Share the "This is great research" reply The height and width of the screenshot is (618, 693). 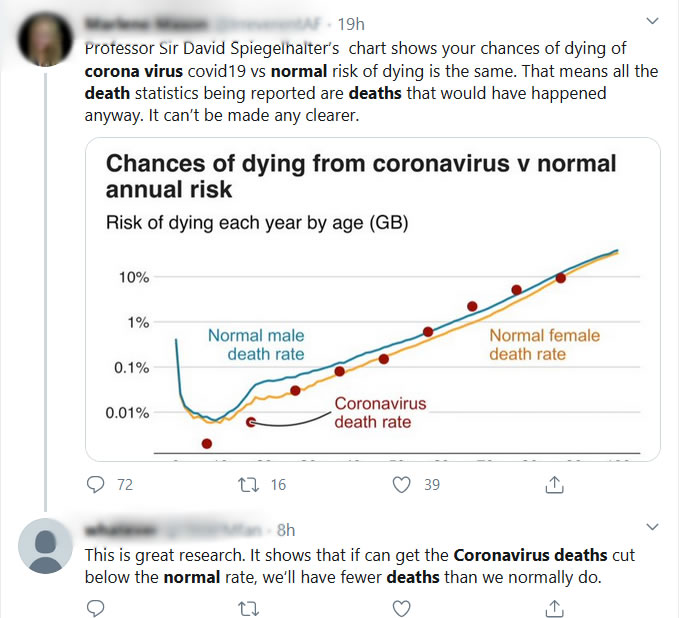553,607
